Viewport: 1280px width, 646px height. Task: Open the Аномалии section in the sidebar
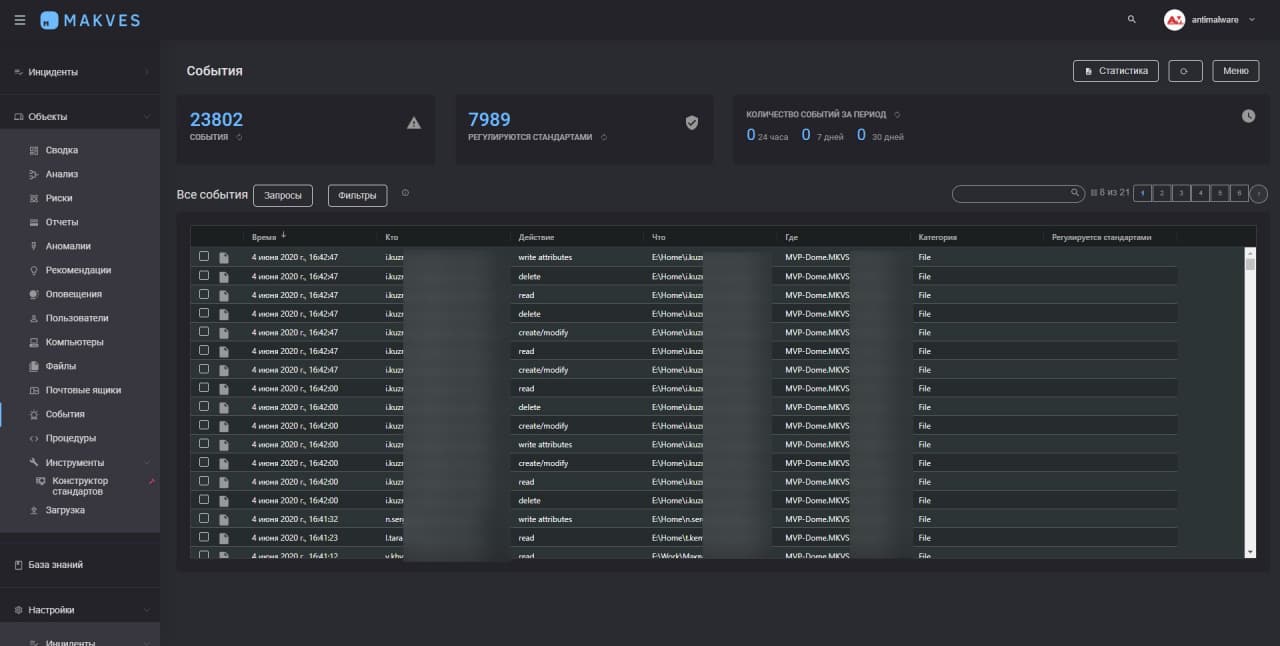[x=68, y=246]
